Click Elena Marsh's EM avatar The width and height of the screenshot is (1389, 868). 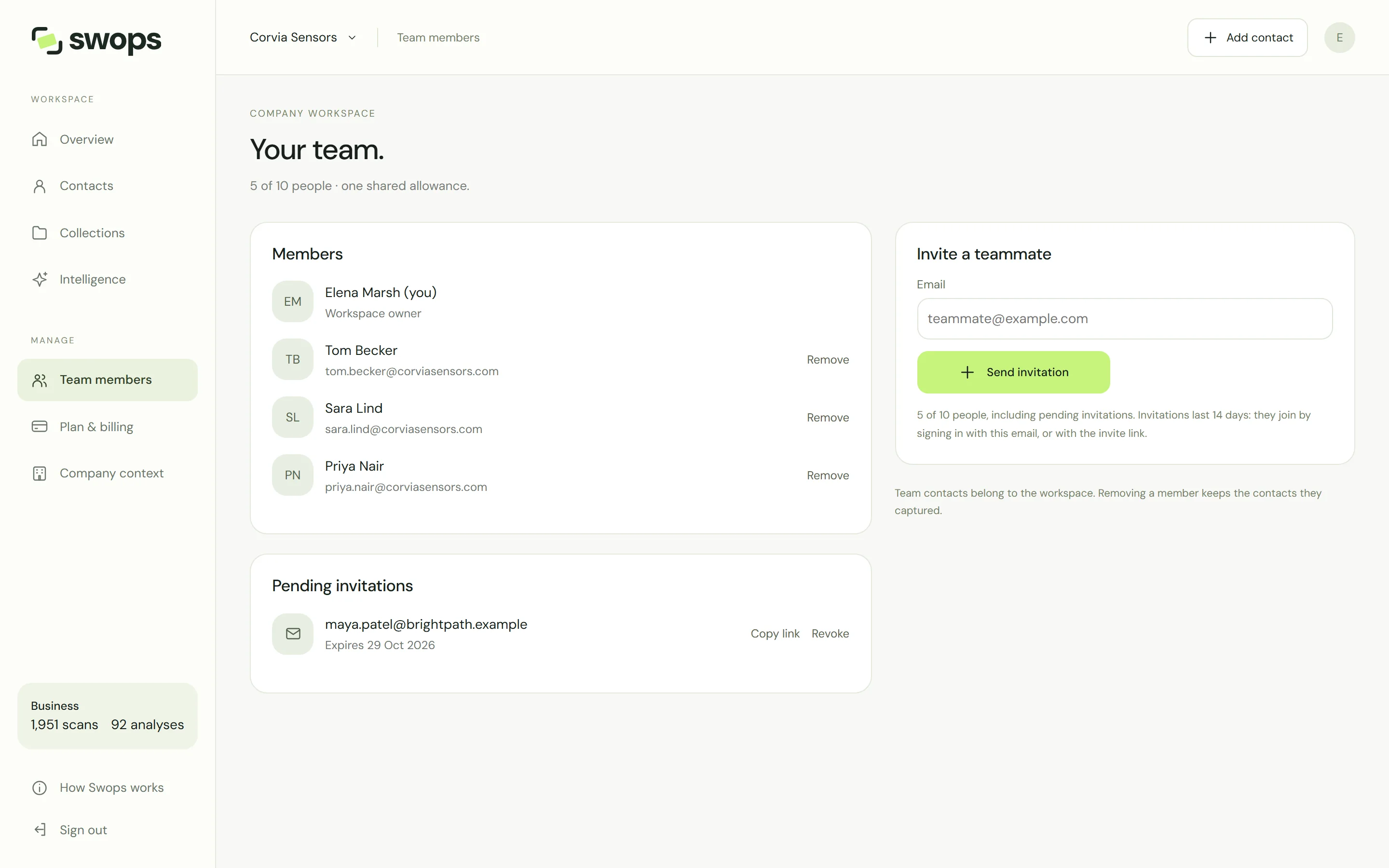pos(293,302)
